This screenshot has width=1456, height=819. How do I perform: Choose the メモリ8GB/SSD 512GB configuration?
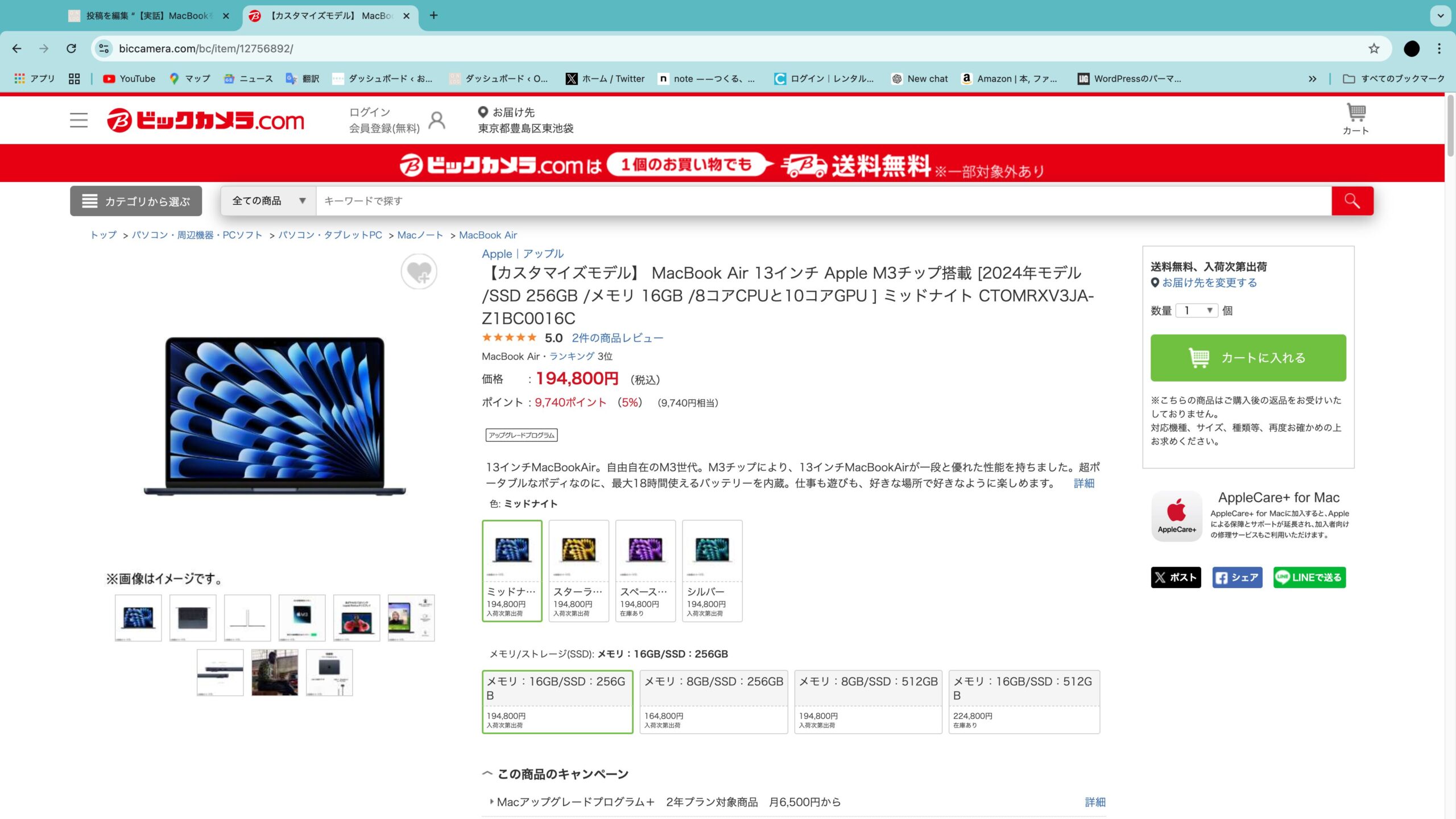[x=867, y=701]
